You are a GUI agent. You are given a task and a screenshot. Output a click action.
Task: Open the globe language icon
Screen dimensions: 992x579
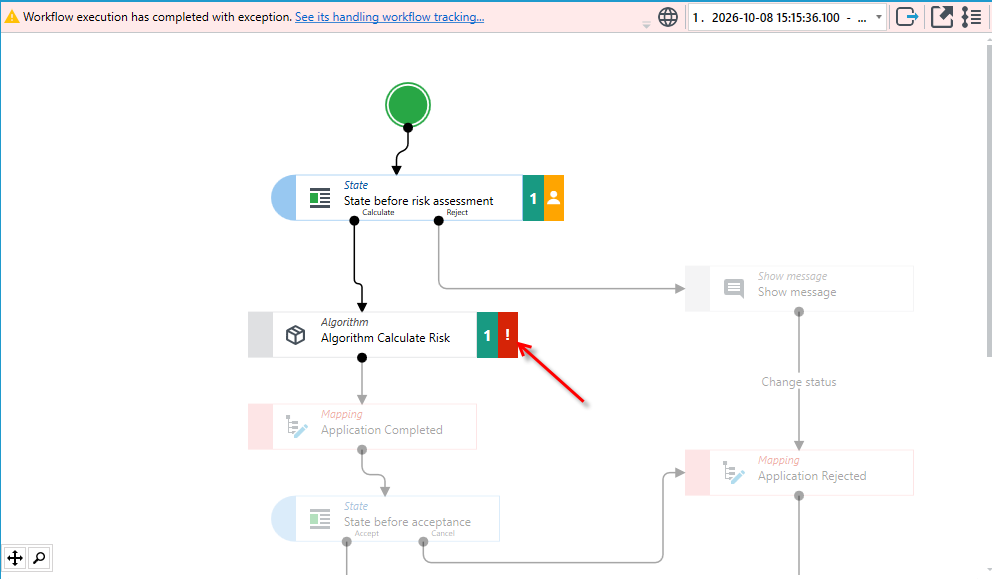click(x=667, y=17)
